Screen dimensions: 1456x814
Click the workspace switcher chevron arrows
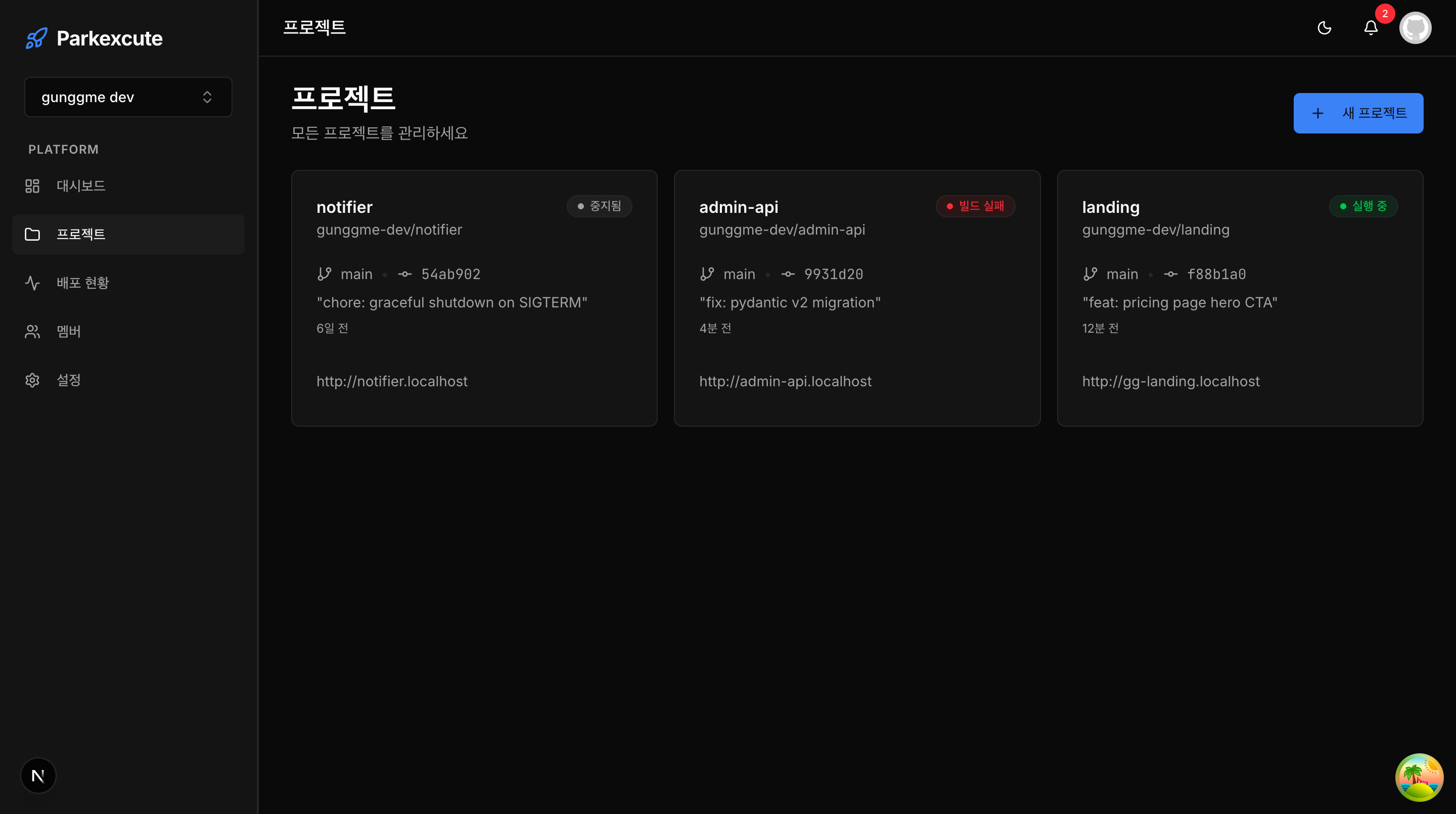pyautogui.click(x=207, y=97)
